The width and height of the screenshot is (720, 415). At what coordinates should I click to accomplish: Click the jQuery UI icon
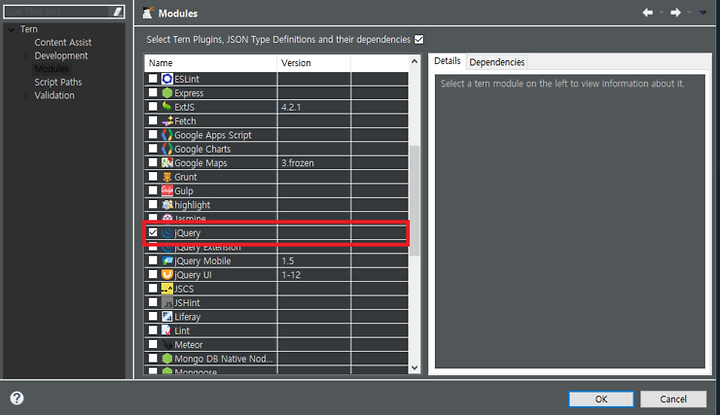click(x=167, y=275)
